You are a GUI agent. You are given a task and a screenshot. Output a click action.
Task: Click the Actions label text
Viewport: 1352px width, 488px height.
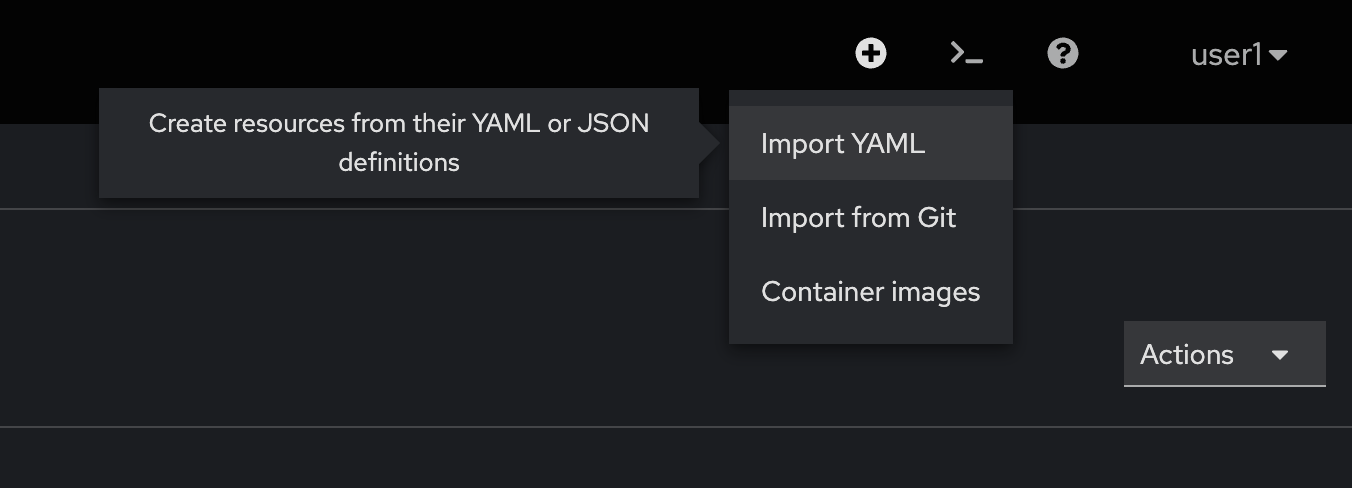1187,355
